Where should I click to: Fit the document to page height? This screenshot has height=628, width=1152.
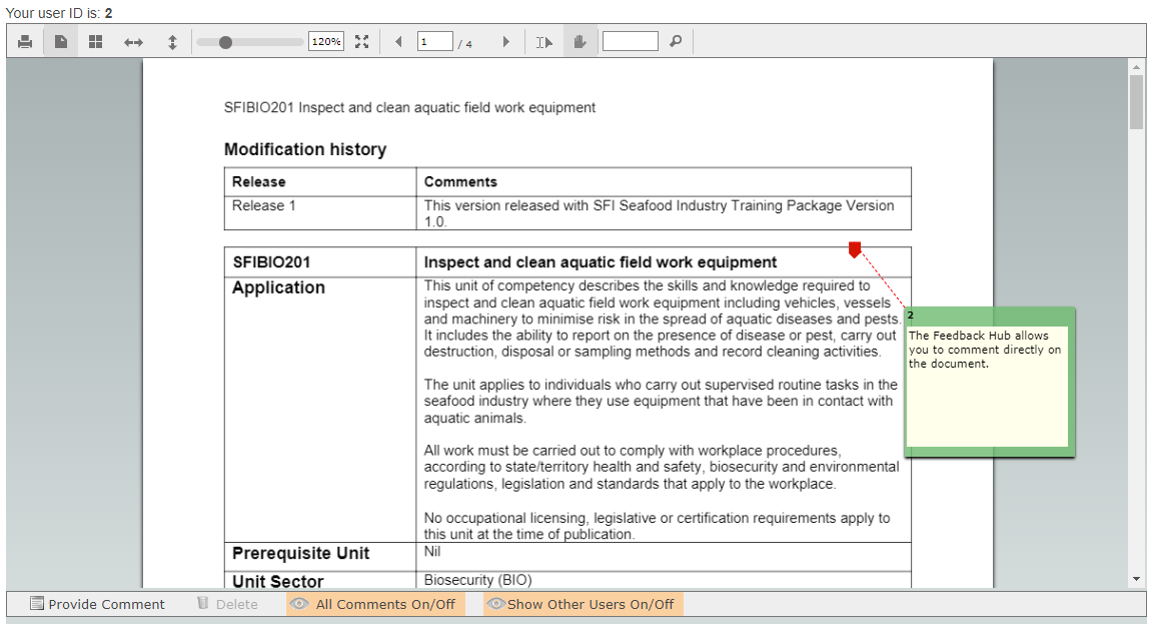(172, 42)
